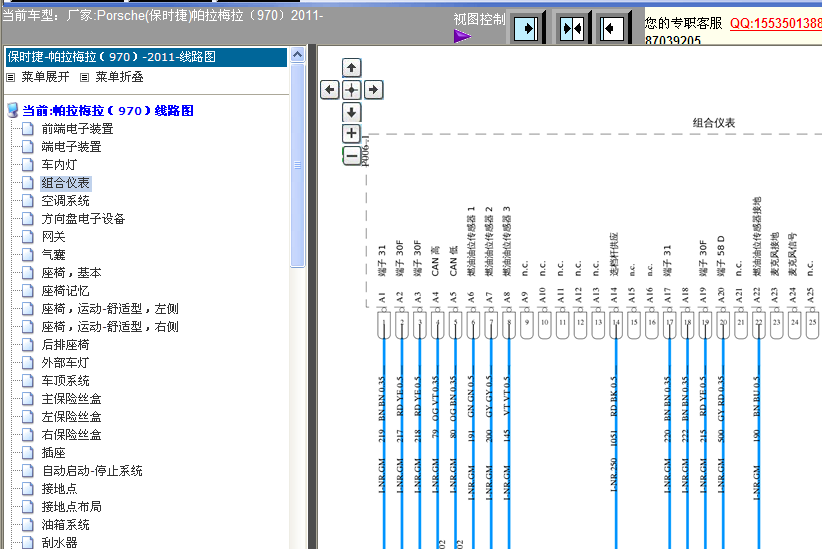Click the tree panel scrollbar thumb

[x=297, y=165]
